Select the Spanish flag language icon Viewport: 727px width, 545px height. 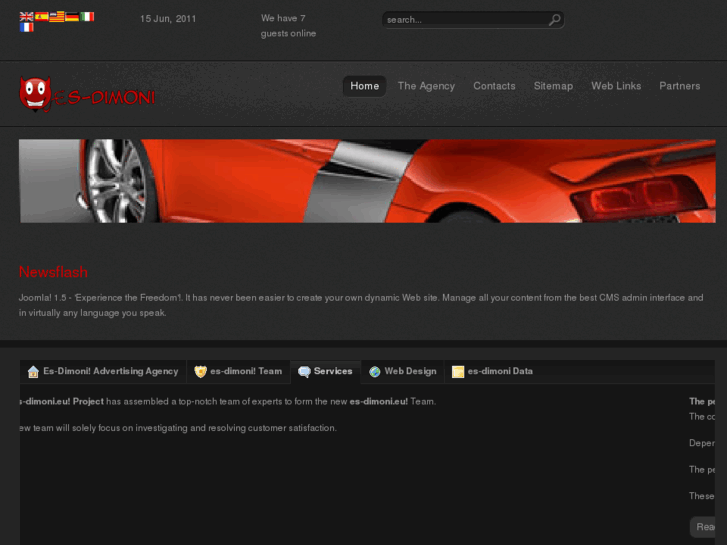pos(42,17)
